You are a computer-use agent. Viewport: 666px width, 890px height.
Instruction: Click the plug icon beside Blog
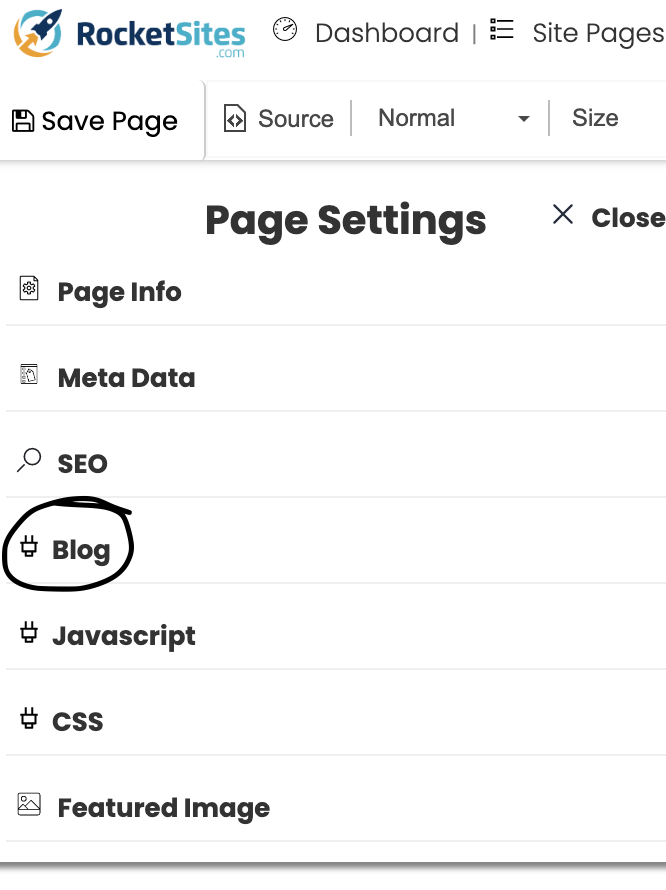30,547
